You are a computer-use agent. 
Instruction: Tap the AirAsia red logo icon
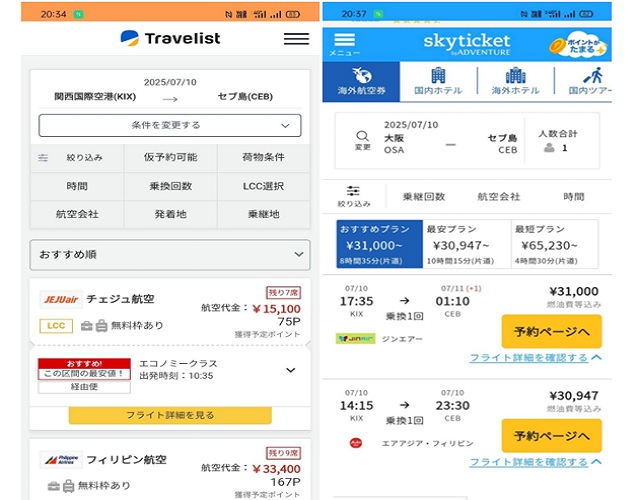[x=356, y=443]
